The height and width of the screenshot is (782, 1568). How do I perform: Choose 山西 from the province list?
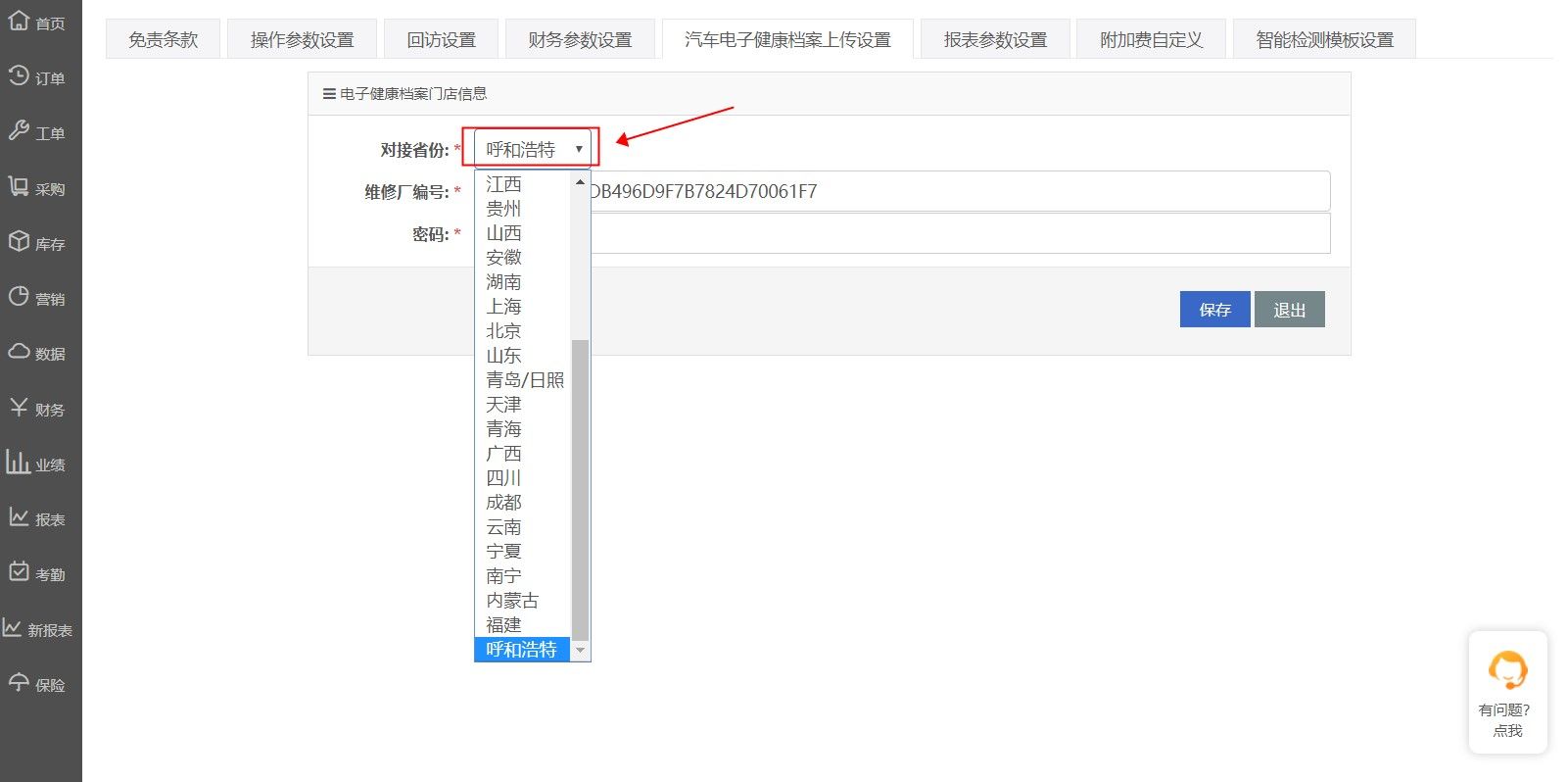(x=522, y=233)
